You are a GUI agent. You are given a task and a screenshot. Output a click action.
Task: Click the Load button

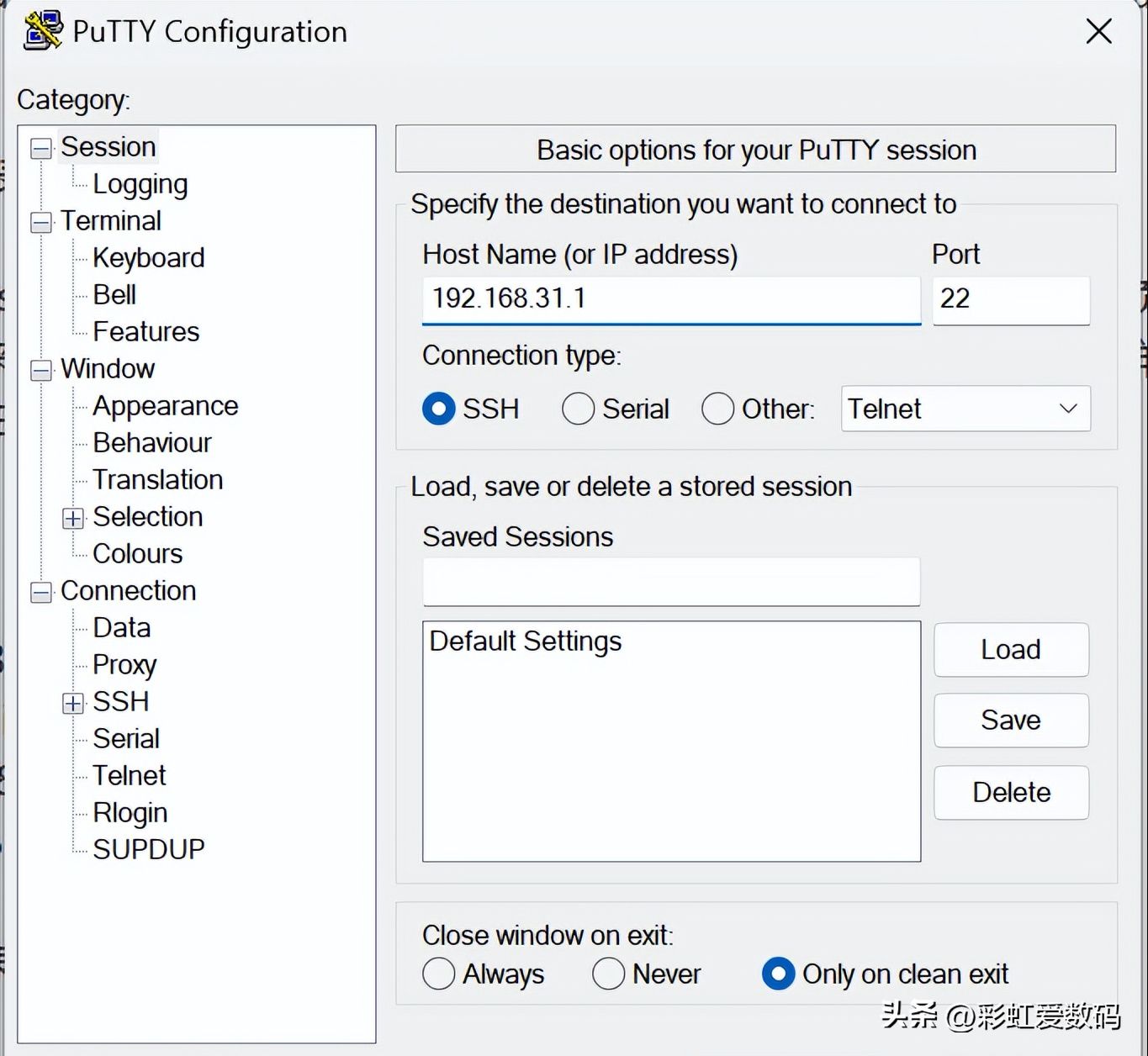pos(1011,650)
